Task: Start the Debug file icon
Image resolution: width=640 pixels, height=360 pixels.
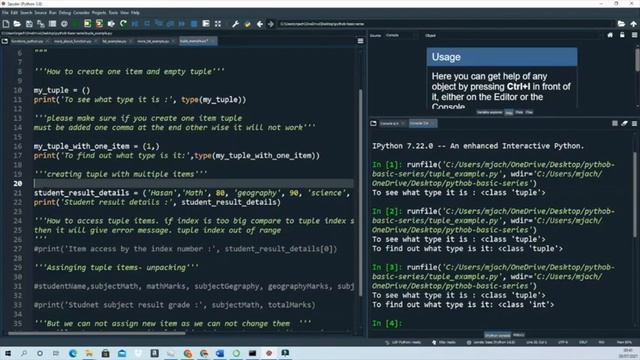Action: click(135, 24)
